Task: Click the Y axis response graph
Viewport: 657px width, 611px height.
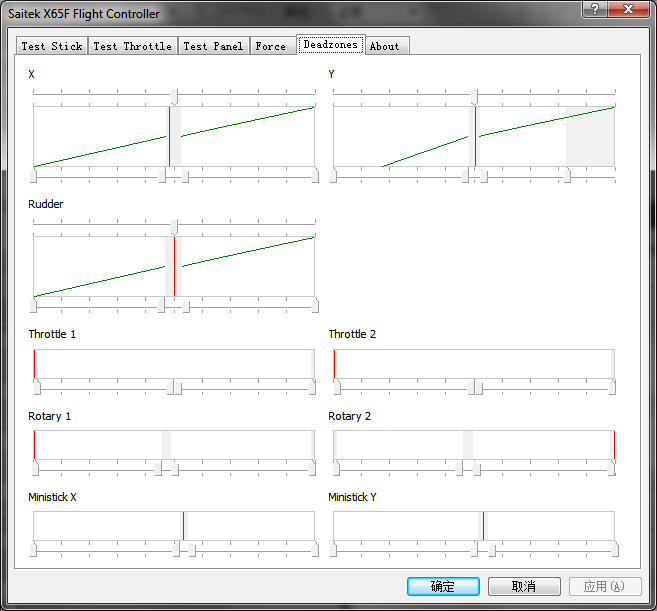Action: (x=474, y=137)
